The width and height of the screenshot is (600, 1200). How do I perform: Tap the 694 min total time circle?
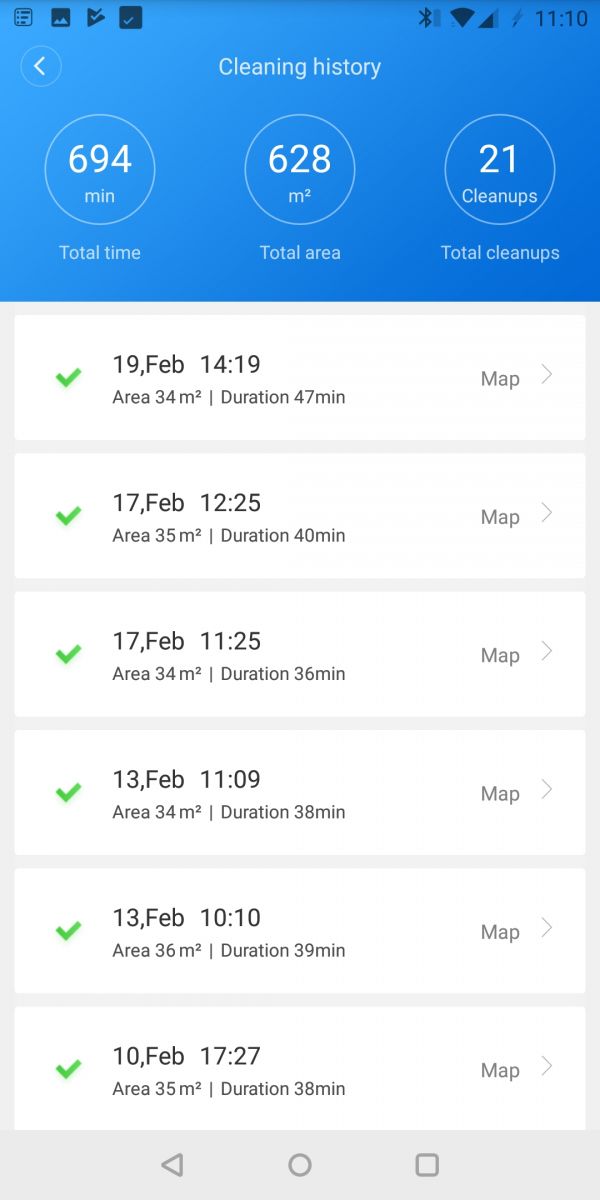100,169
